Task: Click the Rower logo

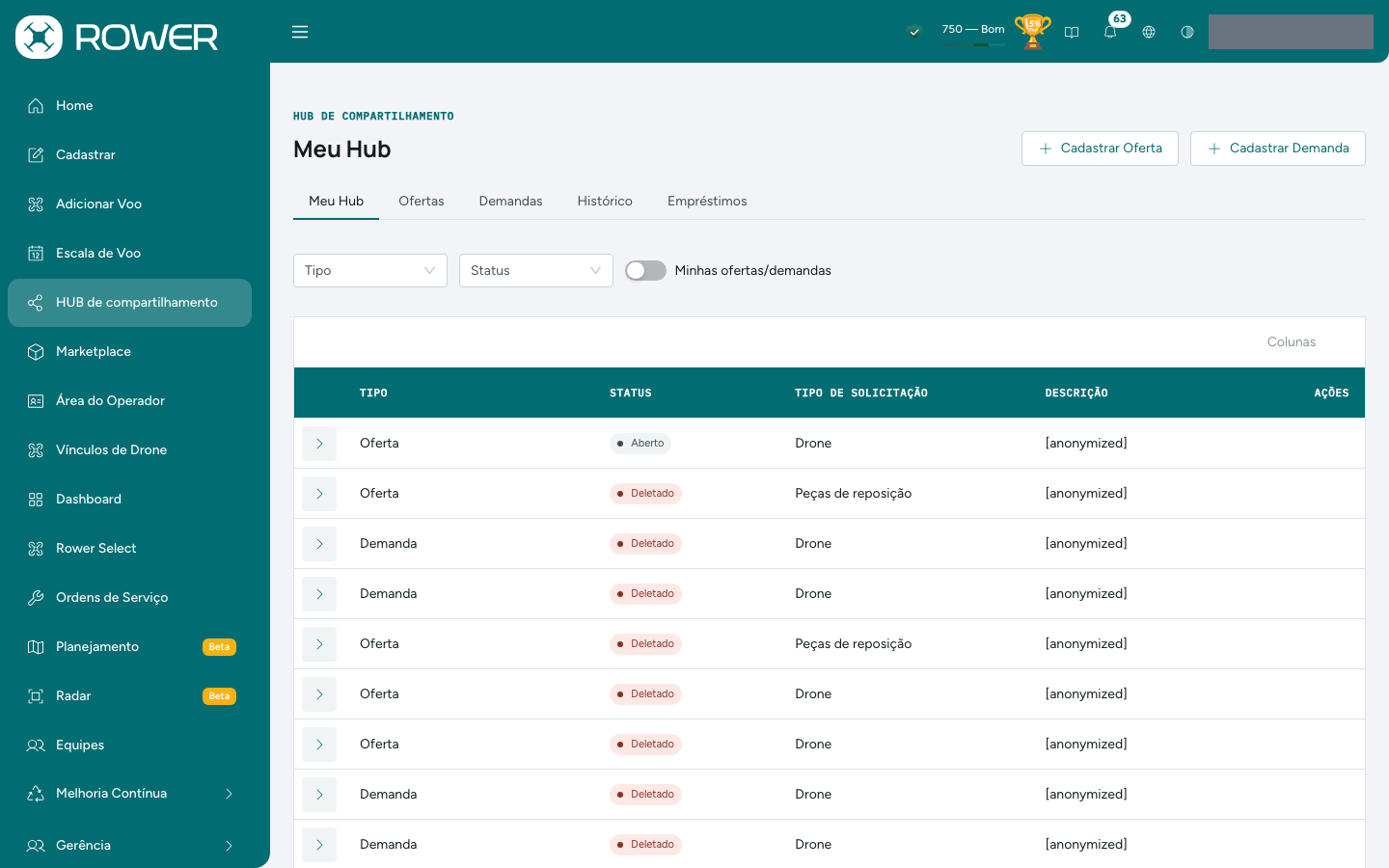Action: (x=117, y=37)
